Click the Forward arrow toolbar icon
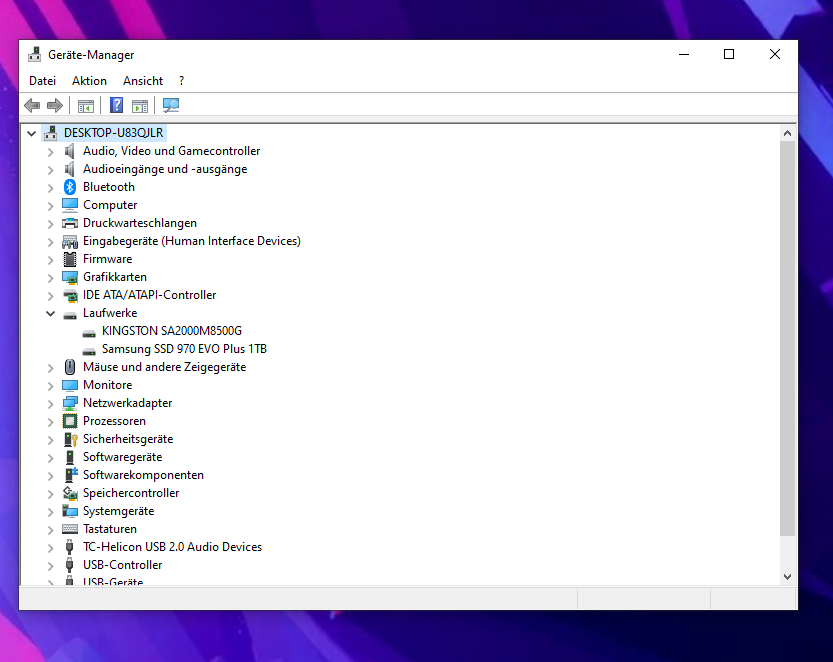The height and width of the screenshot is (662, 833). 55,105
